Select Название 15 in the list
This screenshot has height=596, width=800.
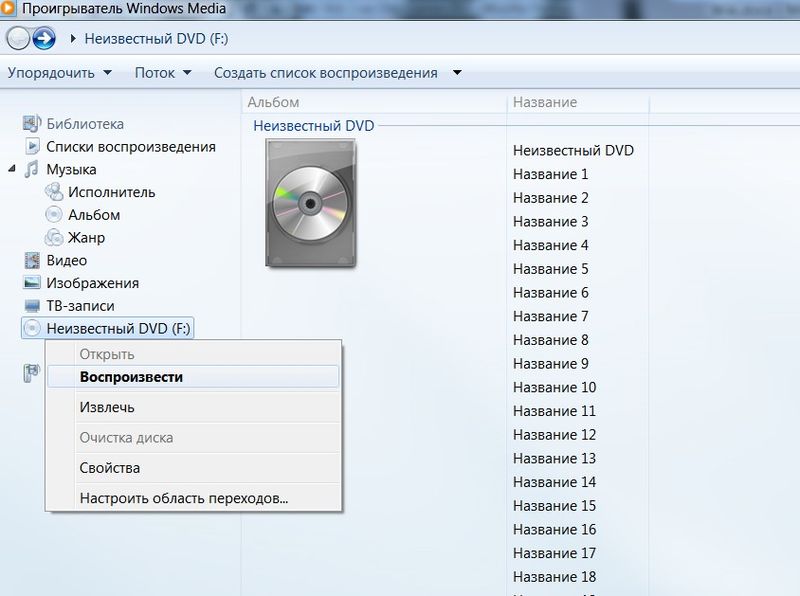[555, 506]
